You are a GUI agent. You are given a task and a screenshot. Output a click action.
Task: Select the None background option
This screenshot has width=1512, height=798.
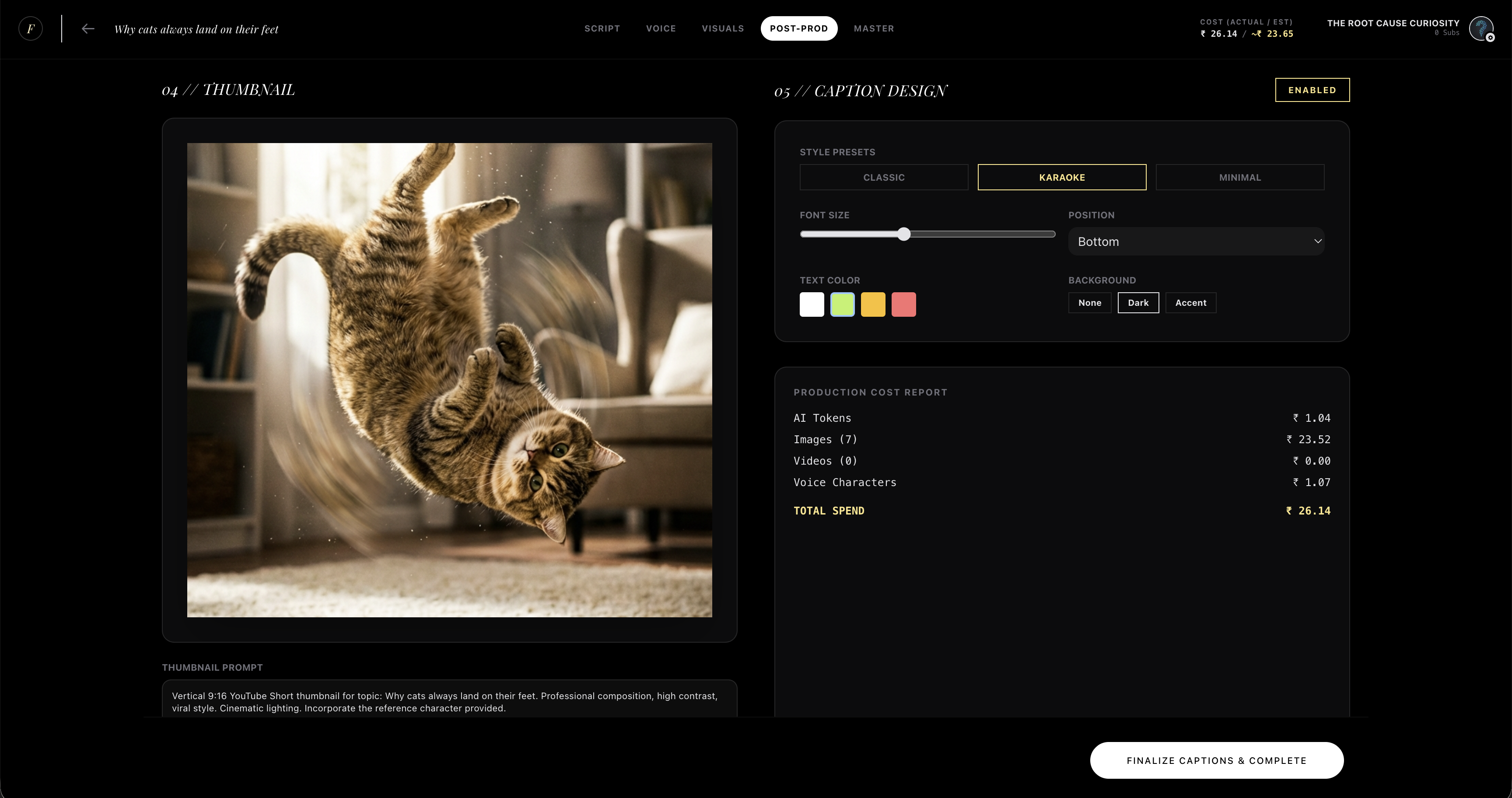tap(1089, 303)
